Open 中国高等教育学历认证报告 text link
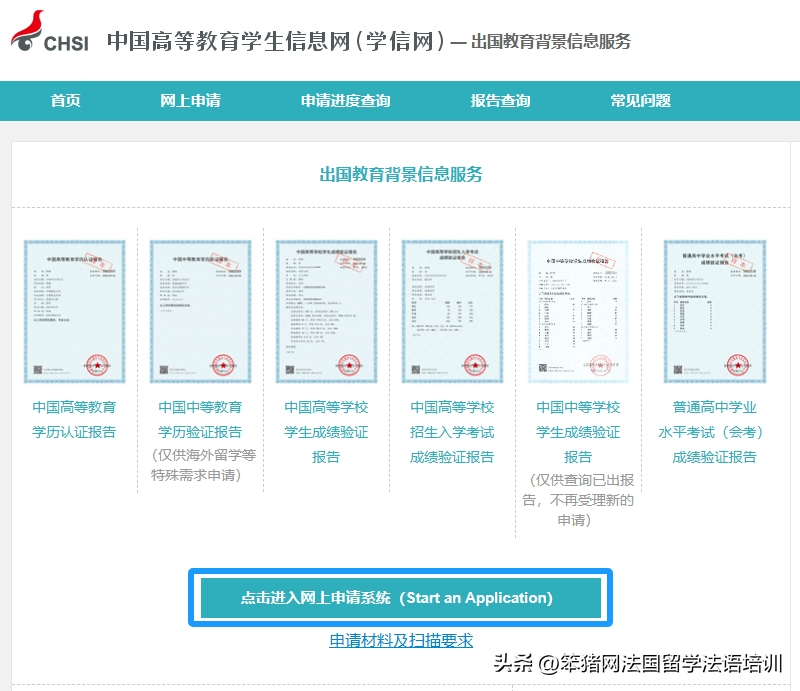 coord(74,420)
